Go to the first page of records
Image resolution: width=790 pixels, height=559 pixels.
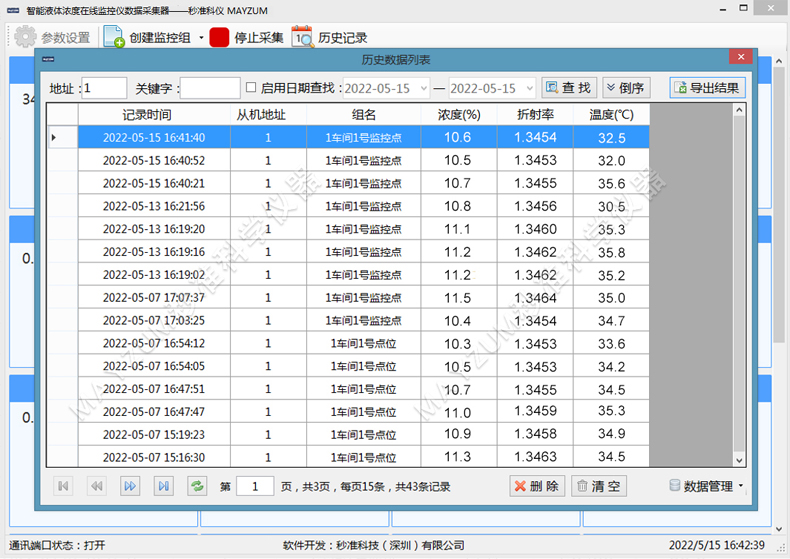(64, 486)
